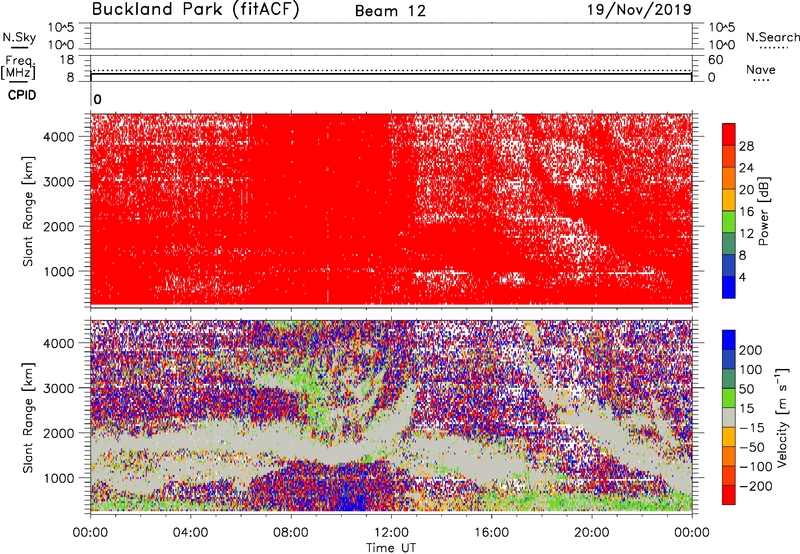This screenshot has width=800, height=554.
Task: Click the '-50' Velocity colorbar tick label
Action: [752, 447]
